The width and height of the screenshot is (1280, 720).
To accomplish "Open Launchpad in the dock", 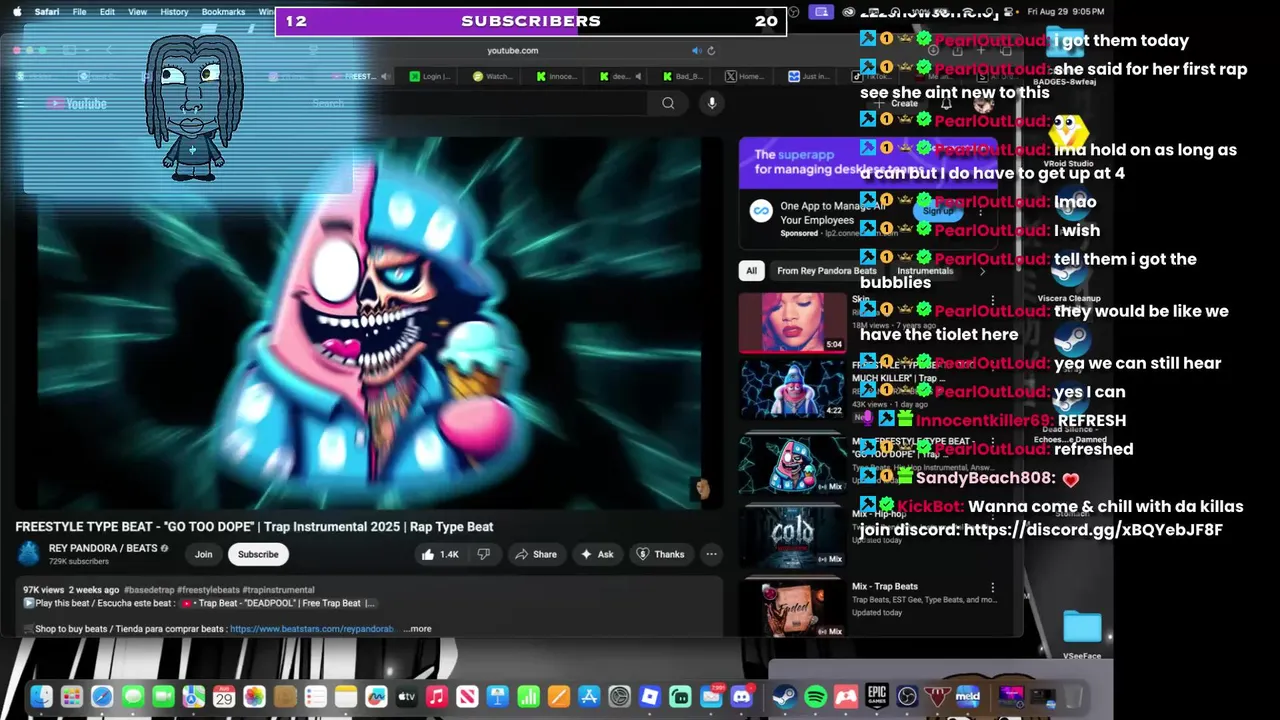I will (x=71, y=697).
